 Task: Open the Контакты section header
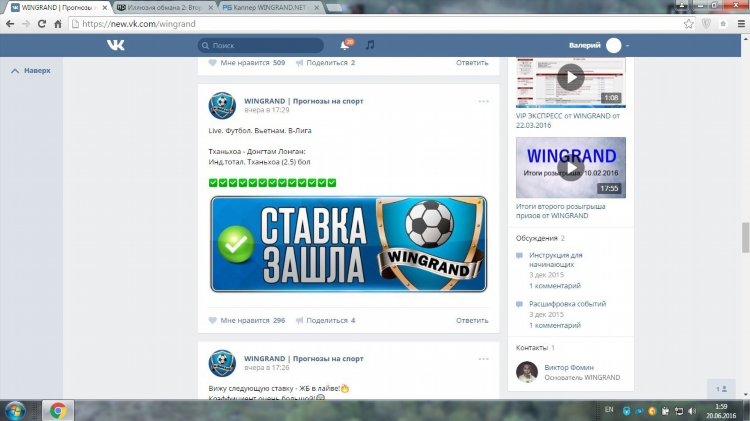[x=531, y=348]
